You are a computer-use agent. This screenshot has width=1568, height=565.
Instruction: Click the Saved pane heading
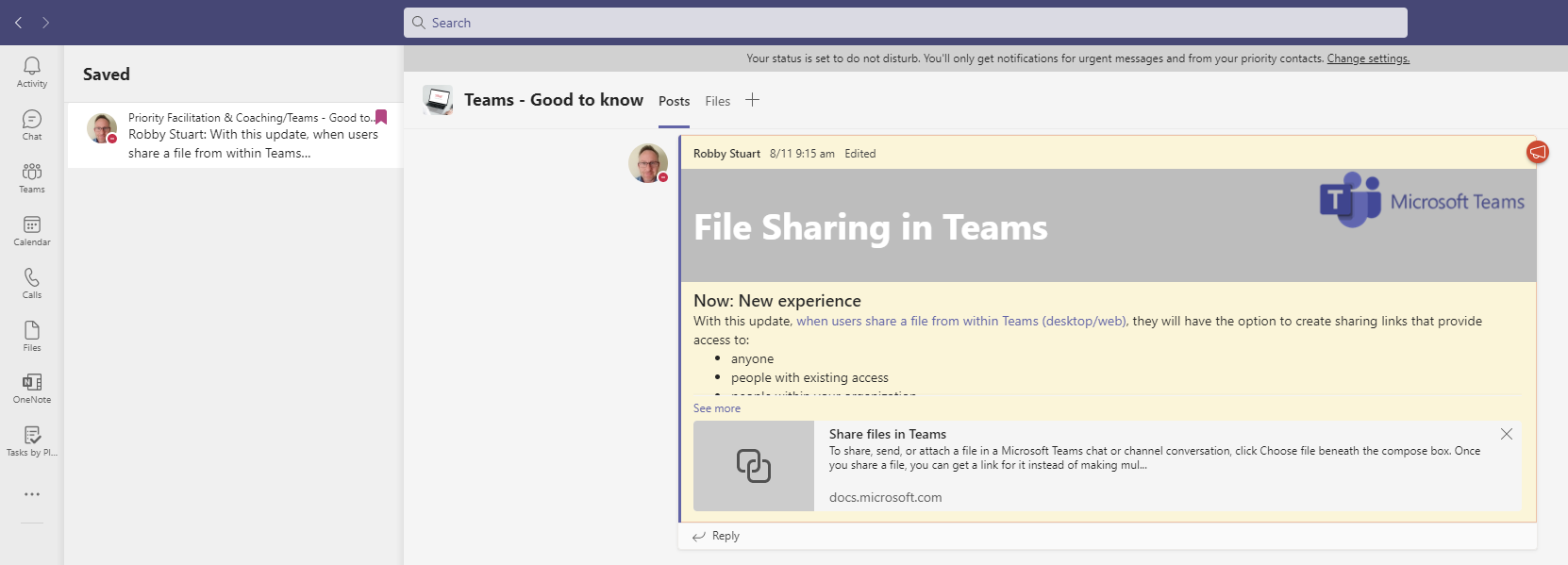click(x=107, y=75)
